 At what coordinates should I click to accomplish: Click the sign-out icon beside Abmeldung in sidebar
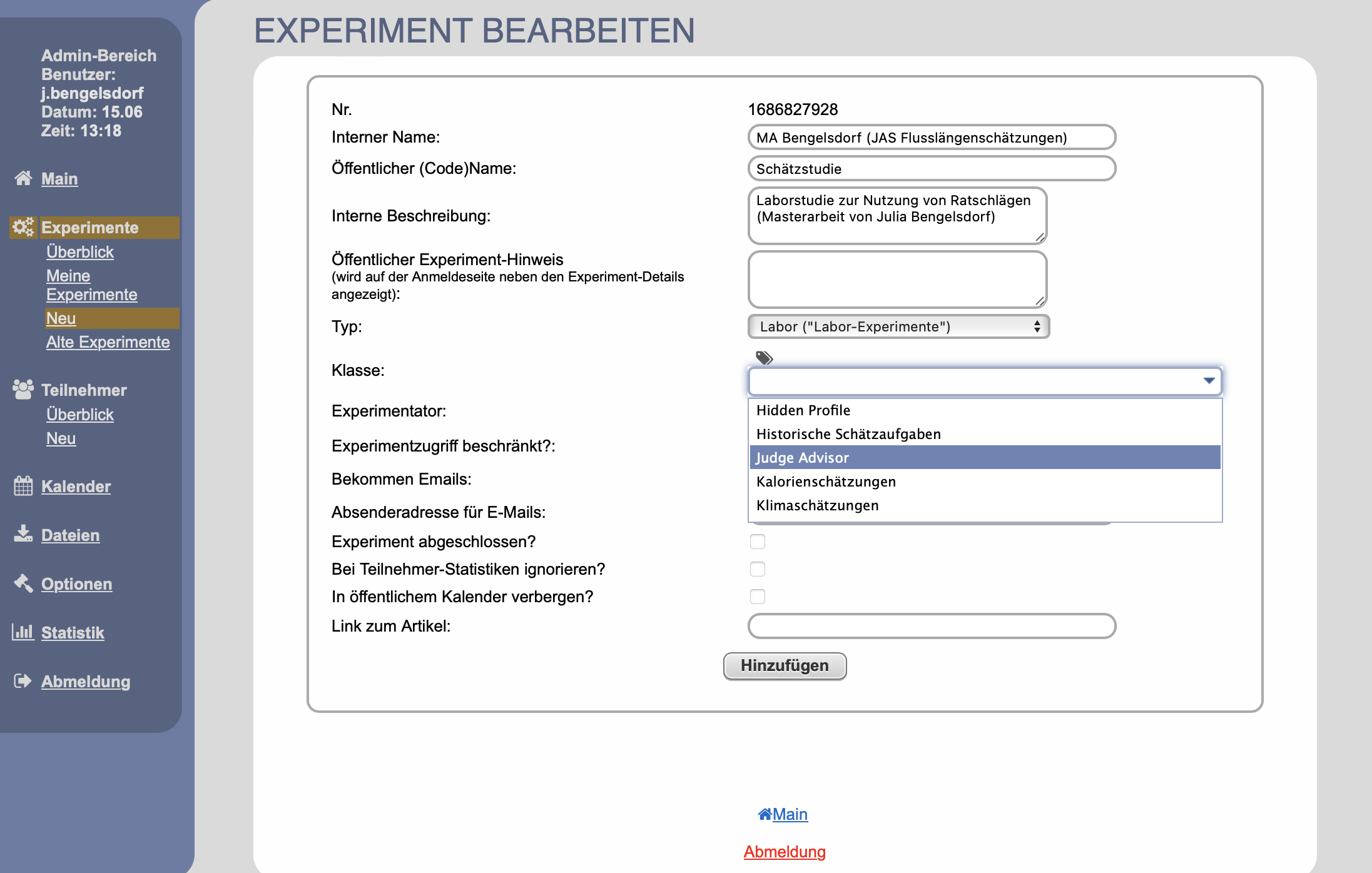(x=23, y=680)
